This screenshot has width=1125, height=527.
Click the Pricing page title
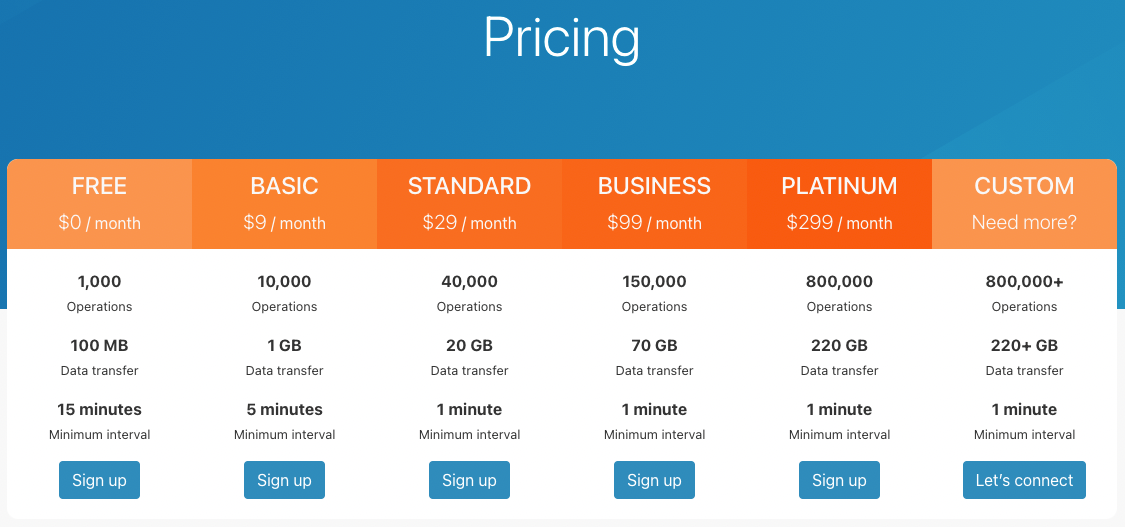562,38
